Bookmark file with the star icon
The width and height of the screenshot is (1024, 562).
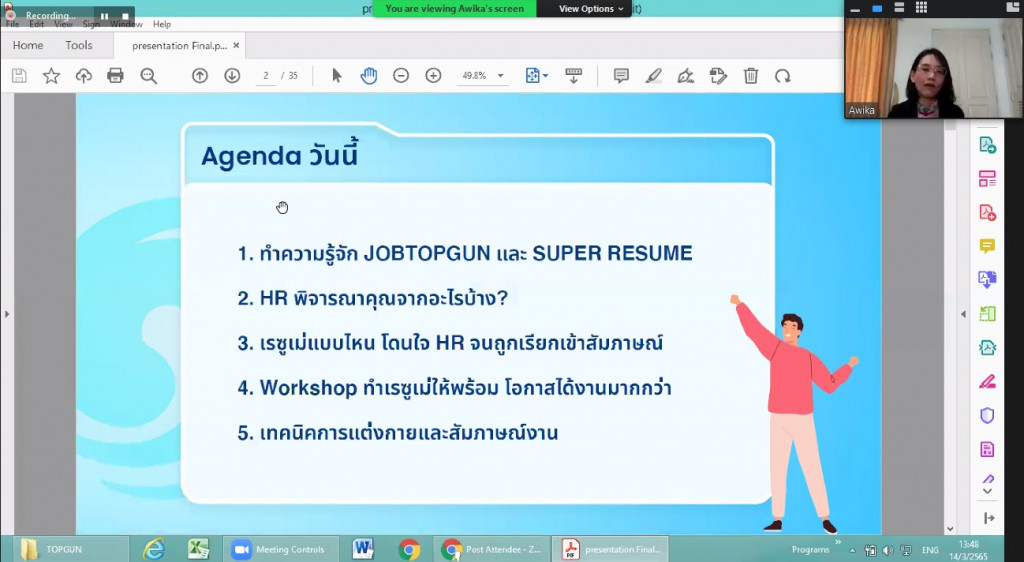coord(51,76)
